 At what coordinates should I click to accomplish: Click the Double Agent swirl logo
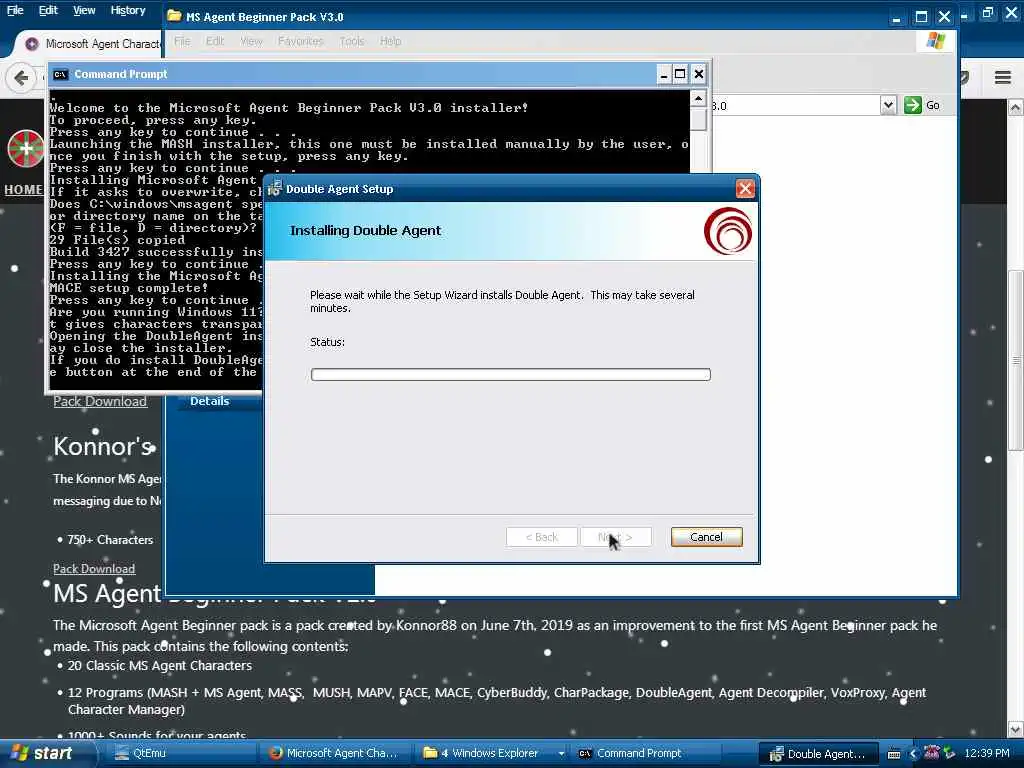coord(728,231)
